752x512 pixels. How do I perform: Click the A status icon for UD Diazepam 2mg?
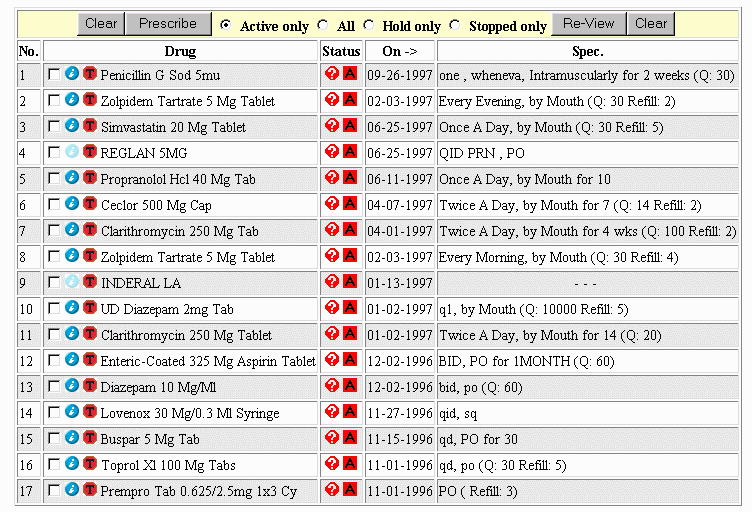350,308
